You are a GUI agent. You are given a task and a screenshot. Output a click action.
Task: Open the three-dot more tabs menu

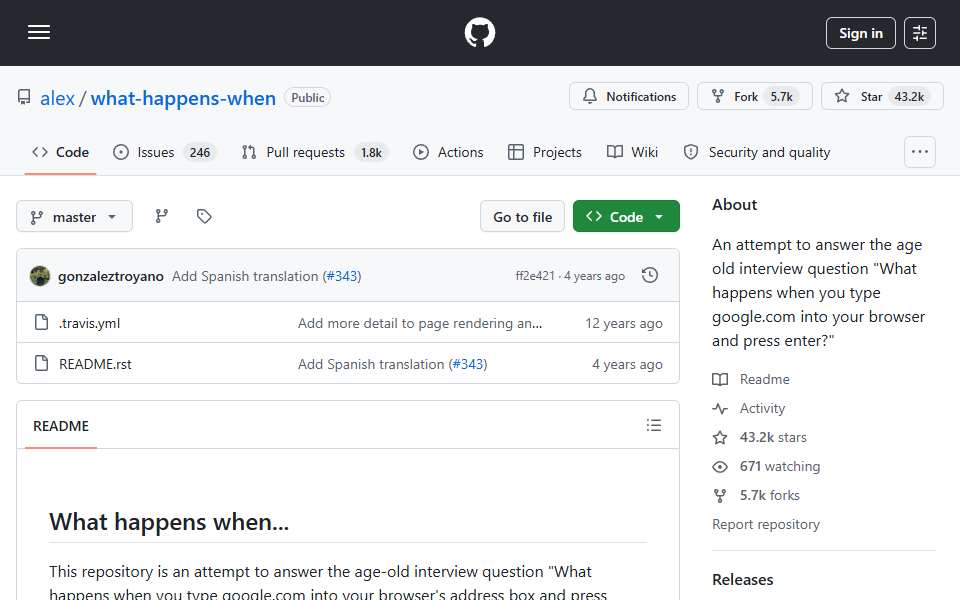[920, 152]
